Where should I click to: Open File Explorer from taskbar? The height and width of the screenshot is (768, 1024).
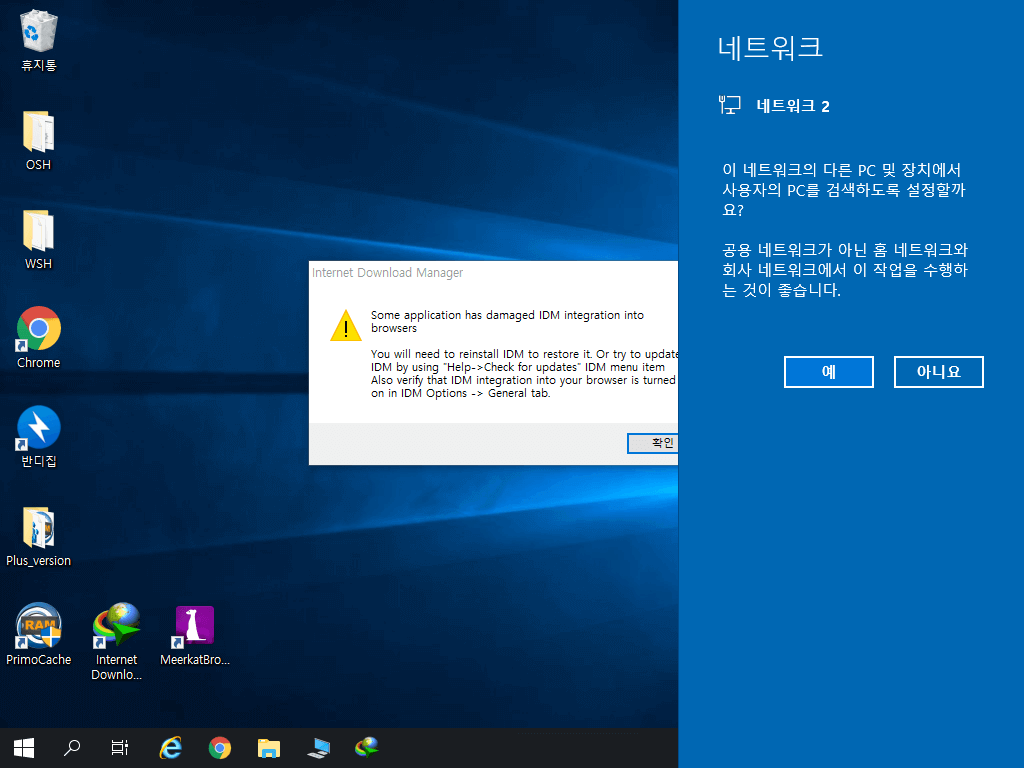point(268,748)
